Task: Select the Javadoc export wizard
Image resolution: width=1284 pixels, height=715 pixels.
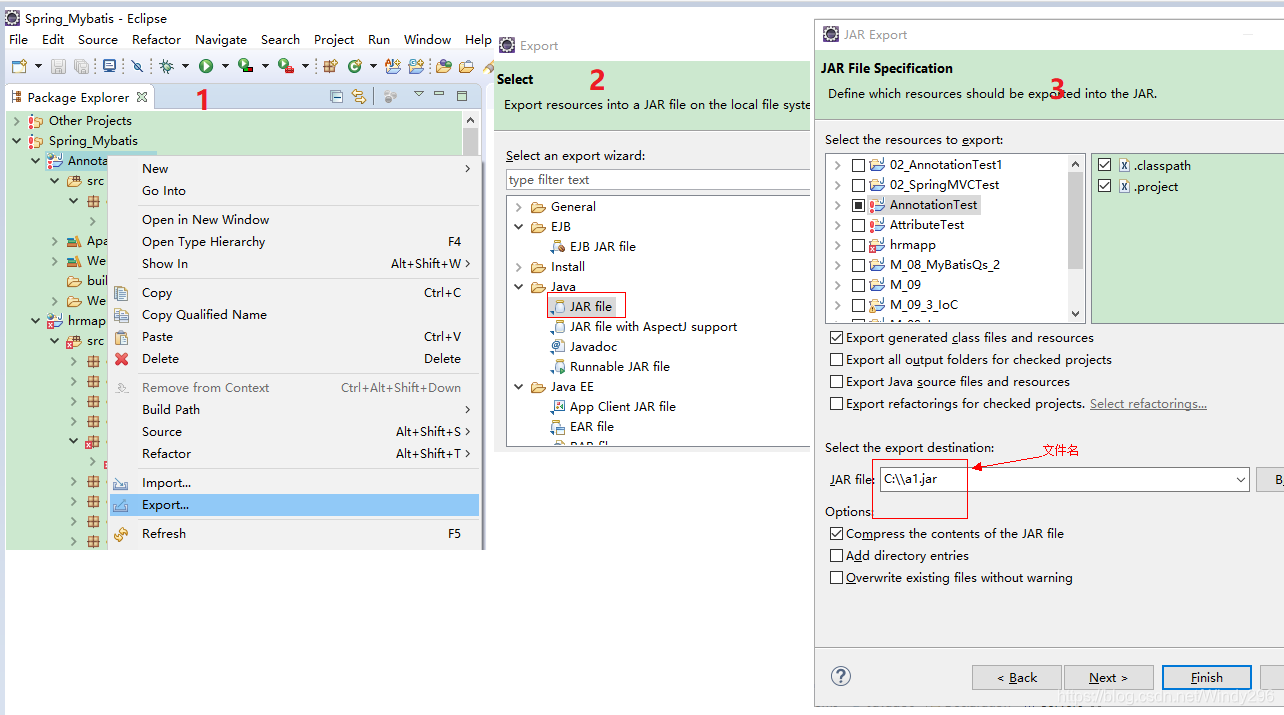Action: [x=593, y=346]
